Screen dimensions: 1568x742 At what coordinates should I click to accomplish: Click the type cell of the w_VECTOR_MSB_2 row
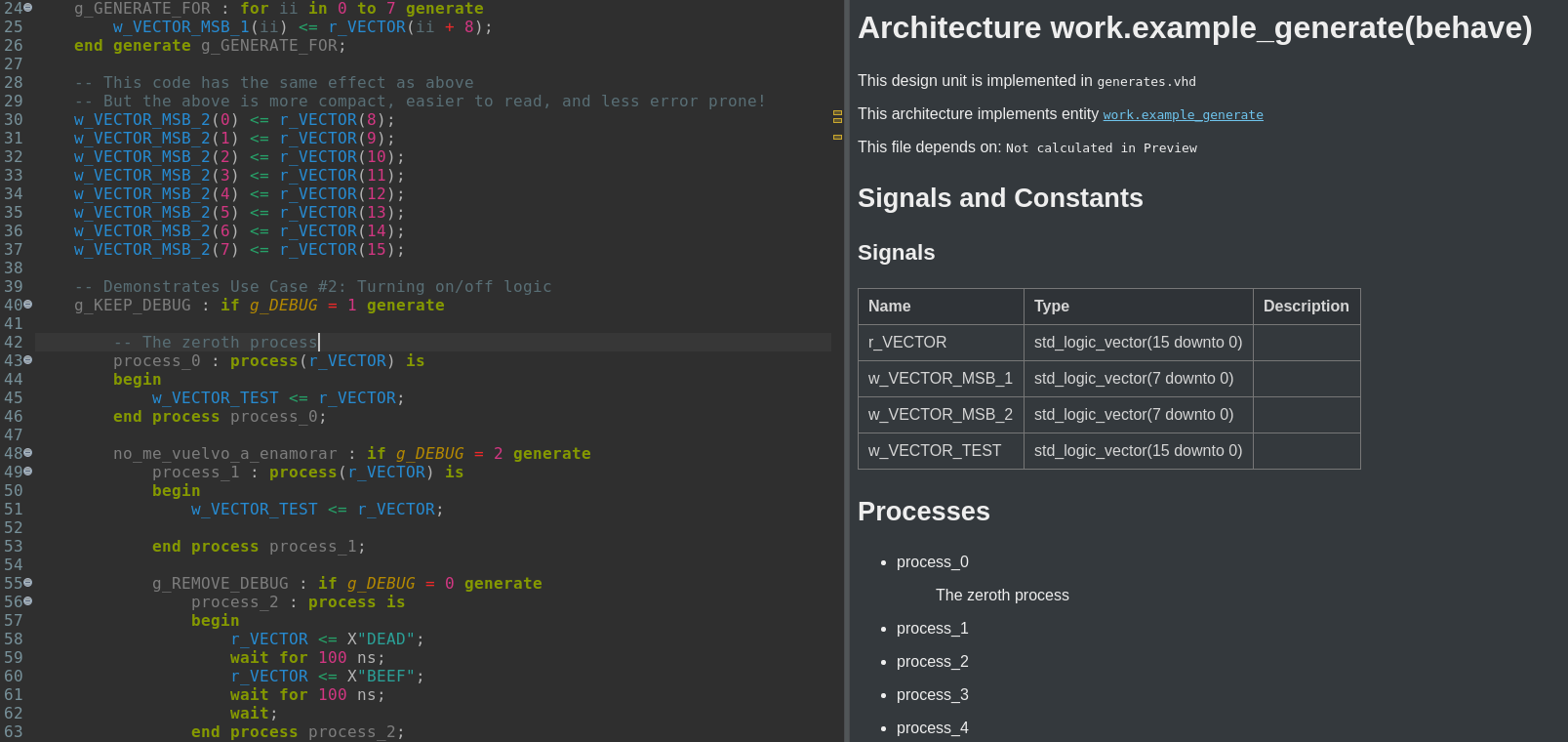pos(1138,415)
